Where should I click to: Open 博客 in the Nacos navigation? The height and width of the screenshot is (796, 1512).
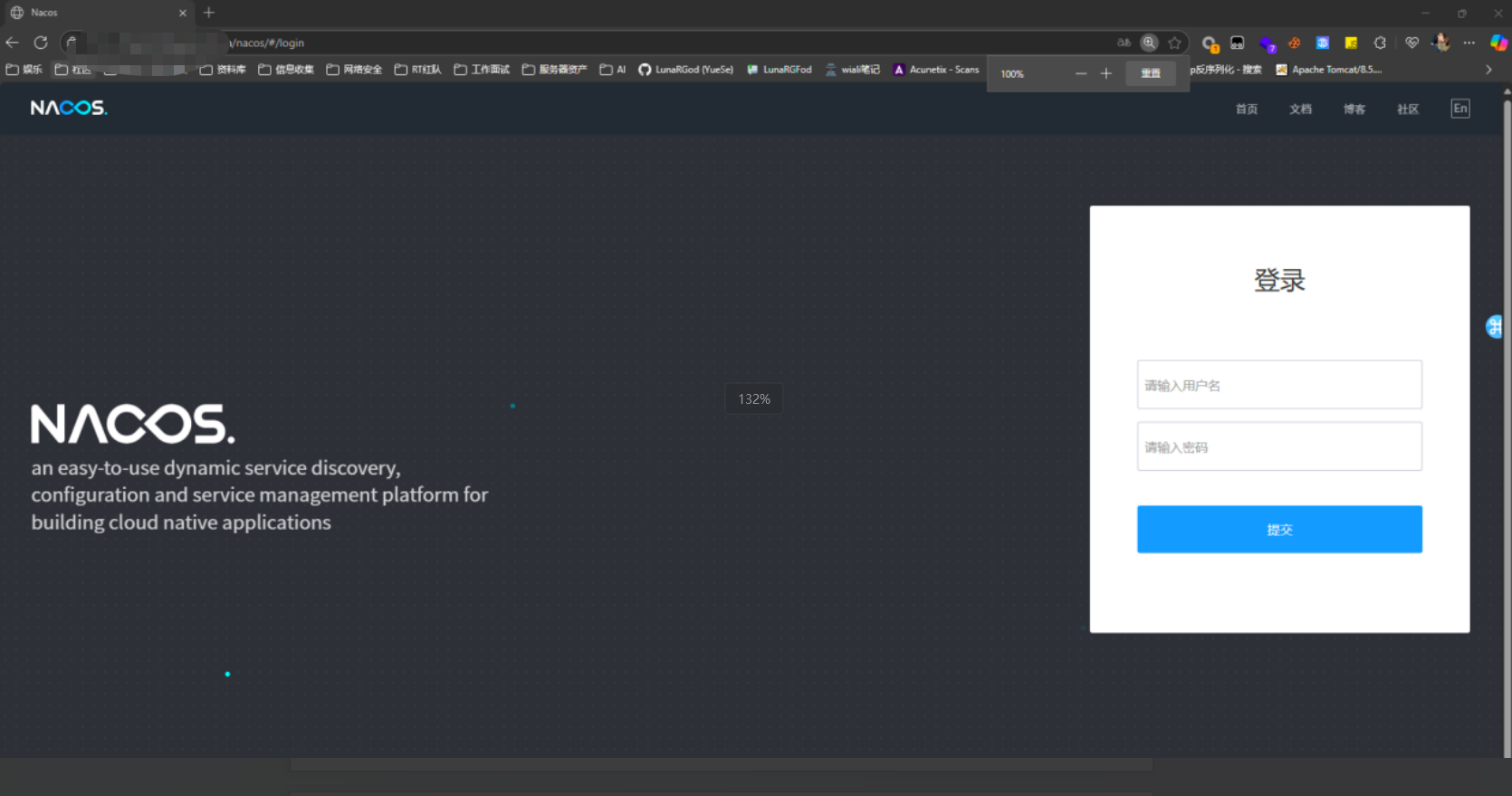coord(1354,109)
